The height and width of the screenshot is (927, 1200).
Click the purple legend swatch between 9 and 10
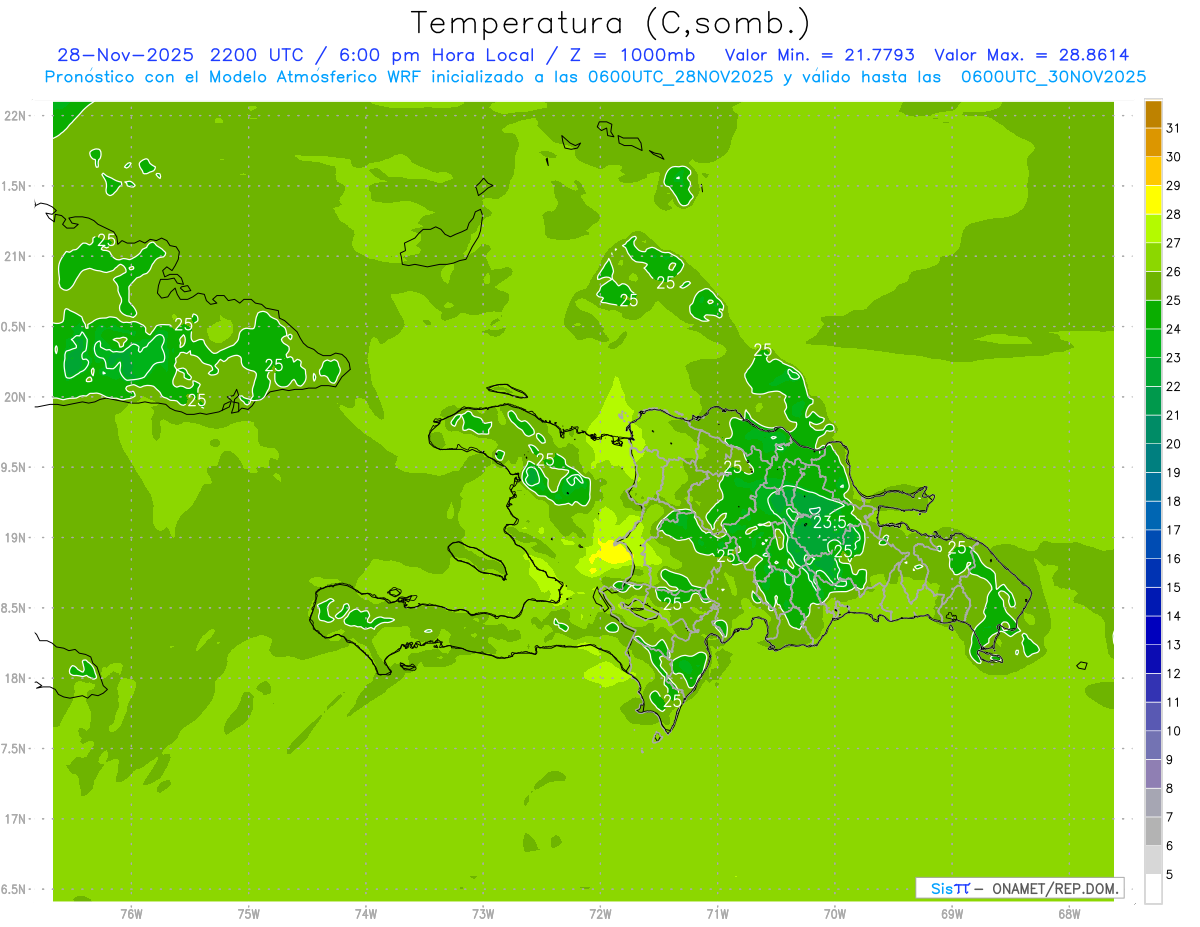pyautogui.click(x=1153, y=746)
